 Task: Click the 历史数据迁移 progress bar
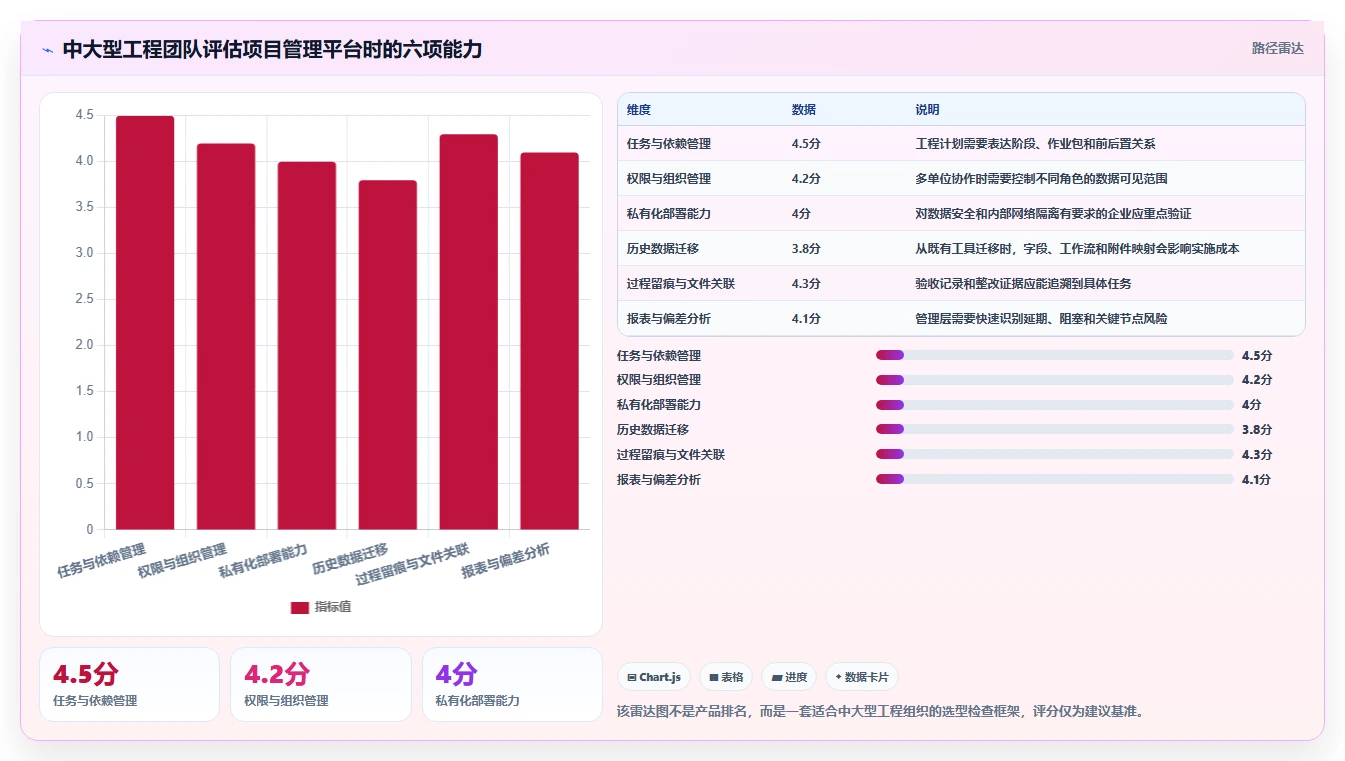point(1054,429)
